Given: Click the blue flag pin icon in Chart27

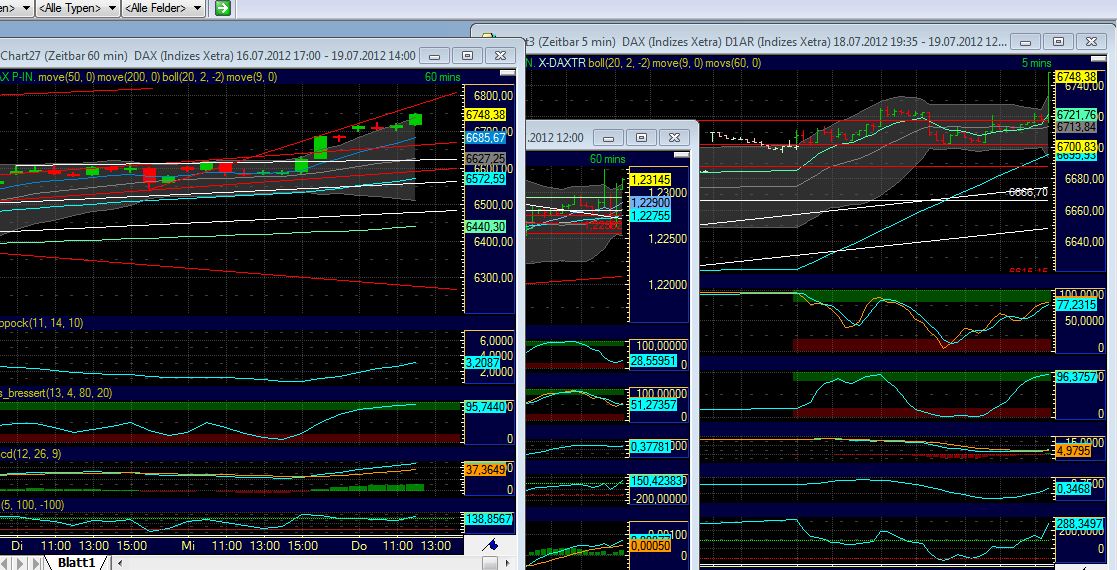Looking at the screenshot, I should click(x=490, y=545).
